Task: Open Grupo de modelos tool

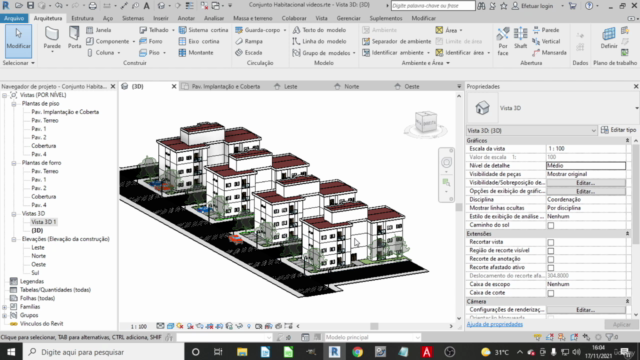Action: coord(321,53)
